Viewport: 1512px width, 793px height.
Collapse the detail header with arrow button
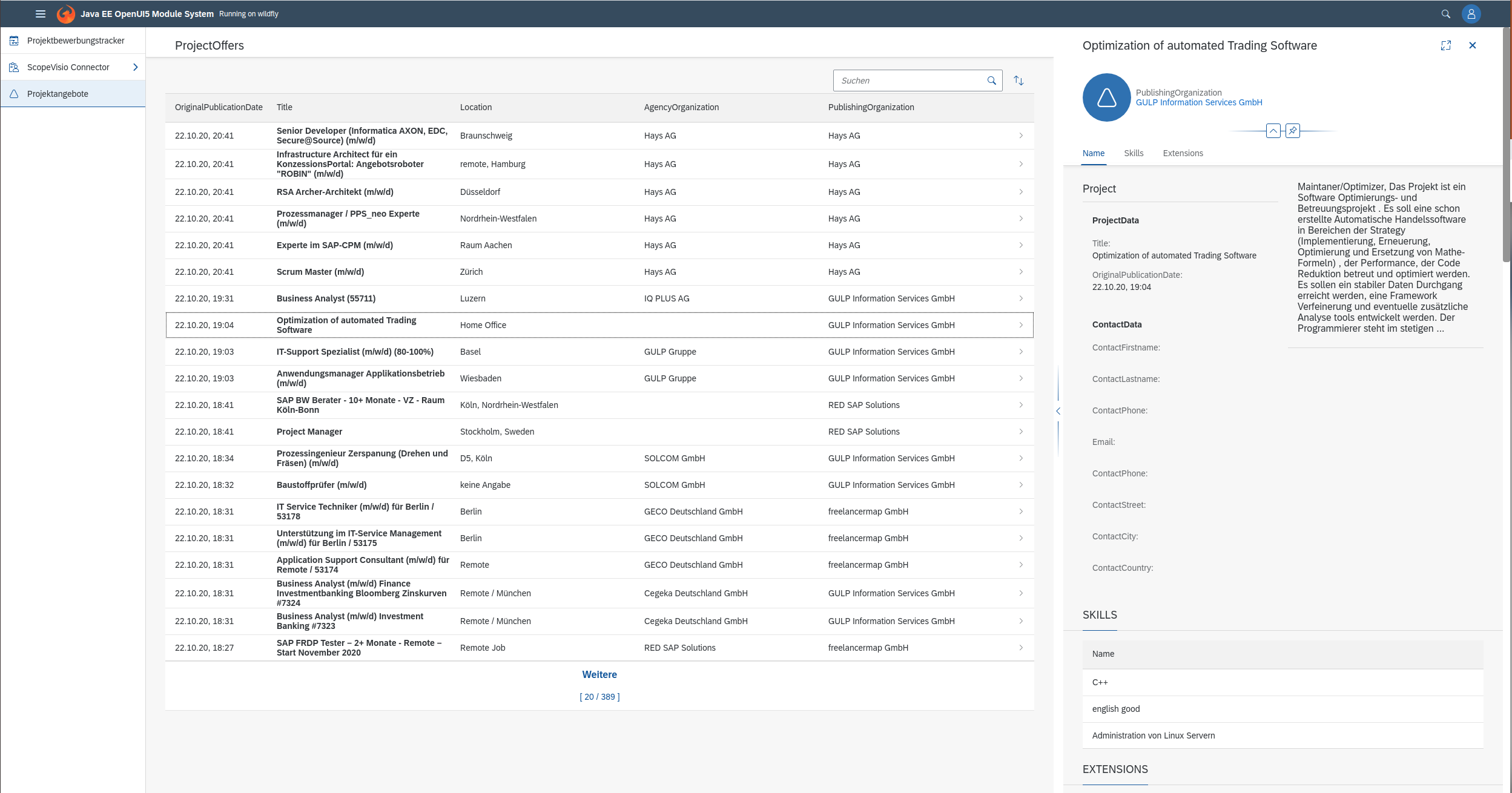point(1273,131)
